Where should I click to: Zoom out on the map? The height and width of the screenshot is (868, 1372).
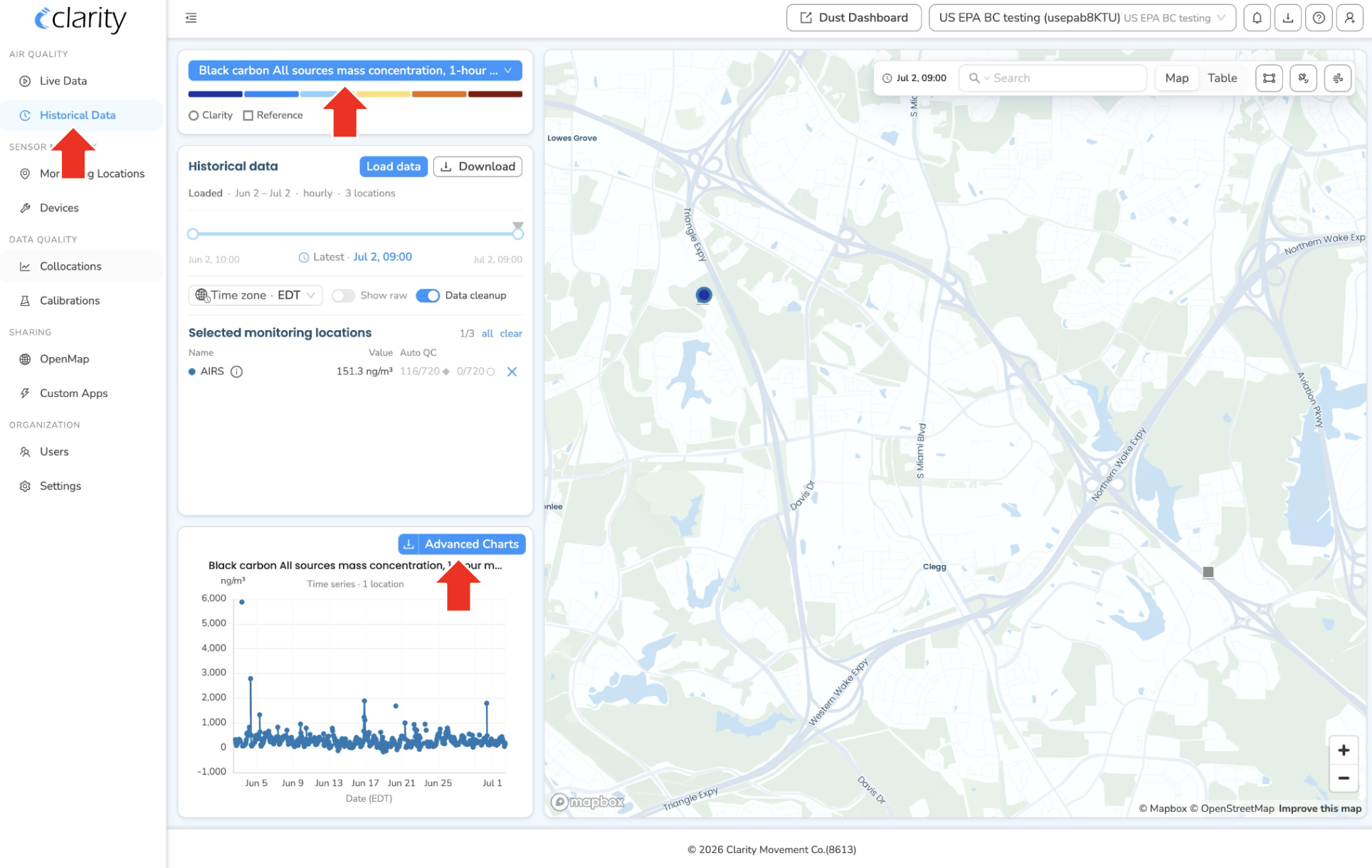[x=1344, y=778]
